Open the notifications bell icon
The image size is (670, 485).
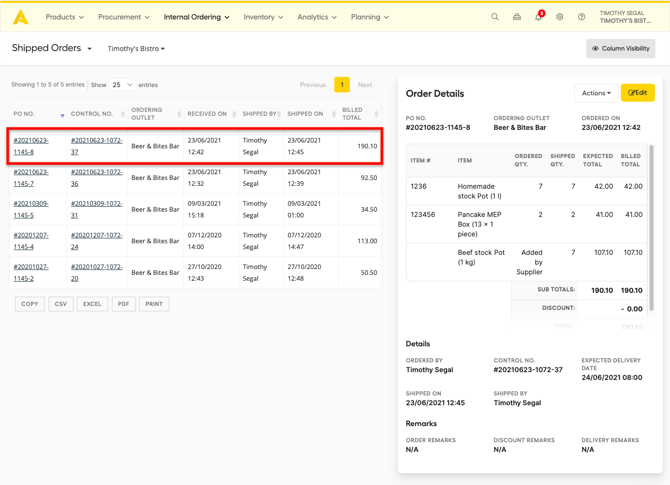click(x=539, y=17)
